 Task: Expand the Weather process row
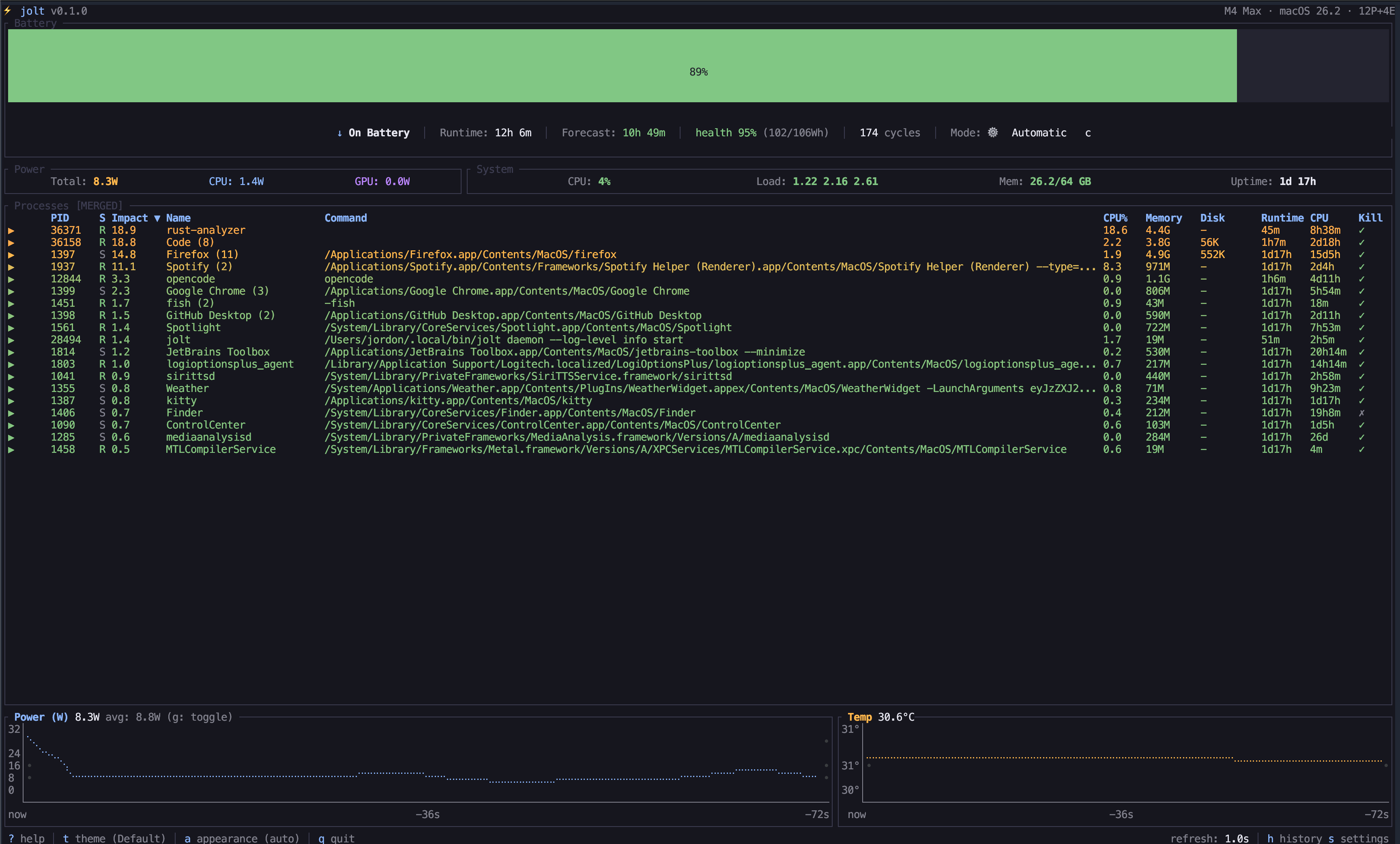click(x=12, y=388)
